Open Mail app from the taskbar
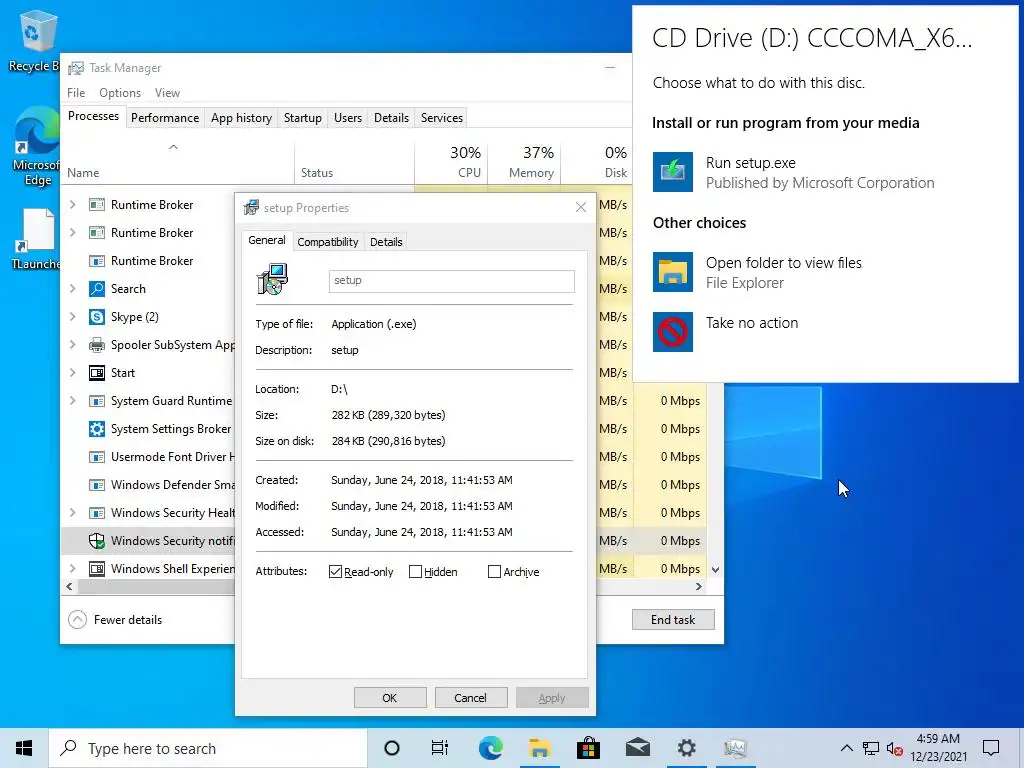Viewport: 1024px width, 768px height. pos(637,748)
